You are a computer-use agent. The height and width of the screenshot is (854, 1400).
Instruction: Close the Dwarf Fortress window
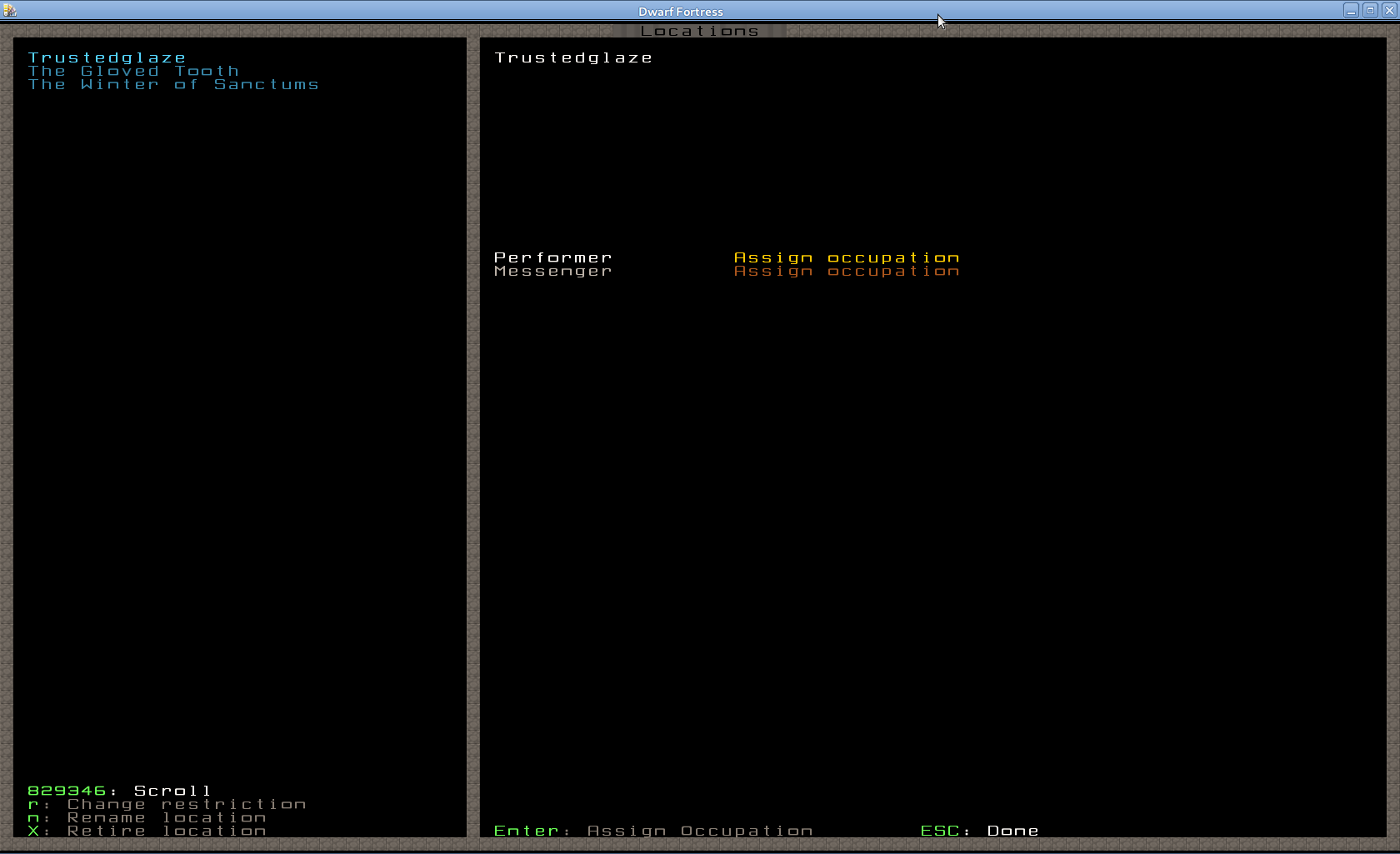tap(1389, 11)
